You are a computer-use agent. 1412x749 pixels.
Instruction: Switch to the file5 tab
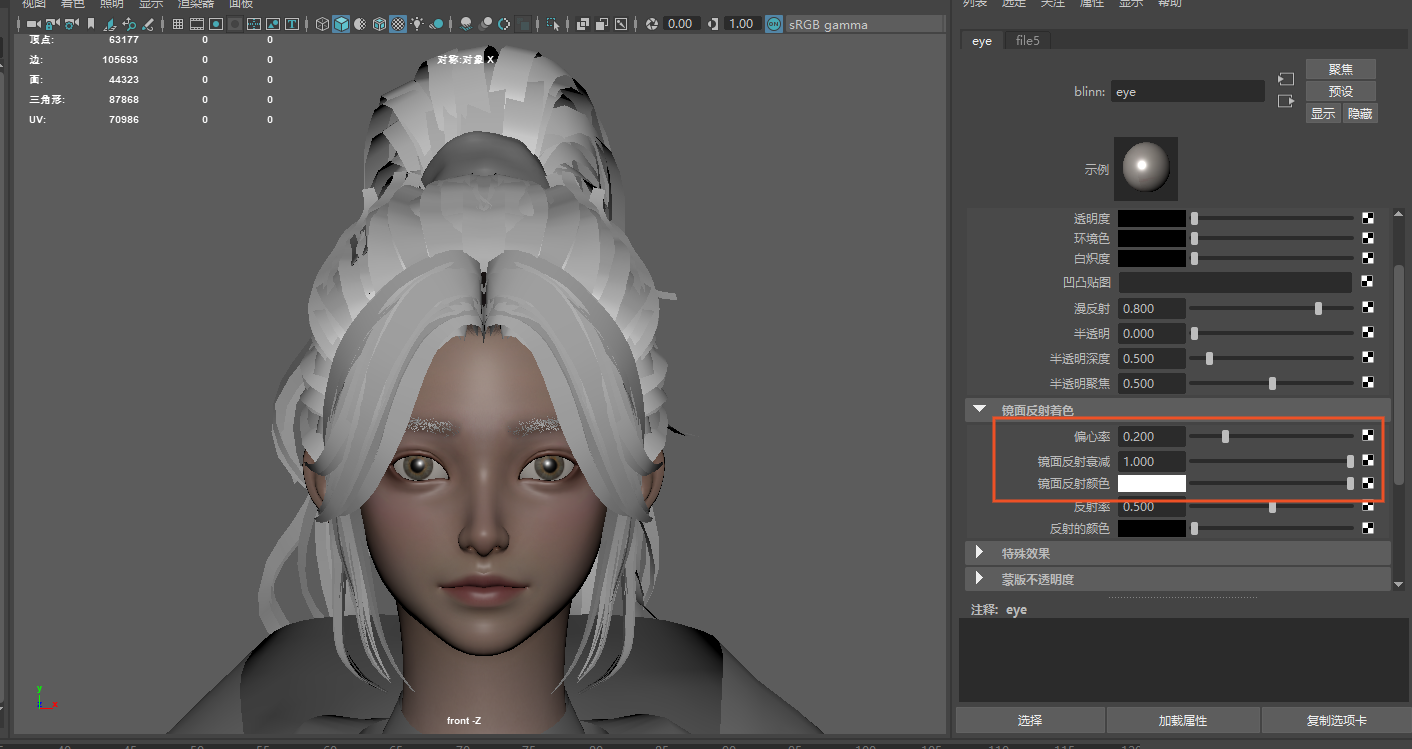pyautogui.click(x=1027, y=41)
